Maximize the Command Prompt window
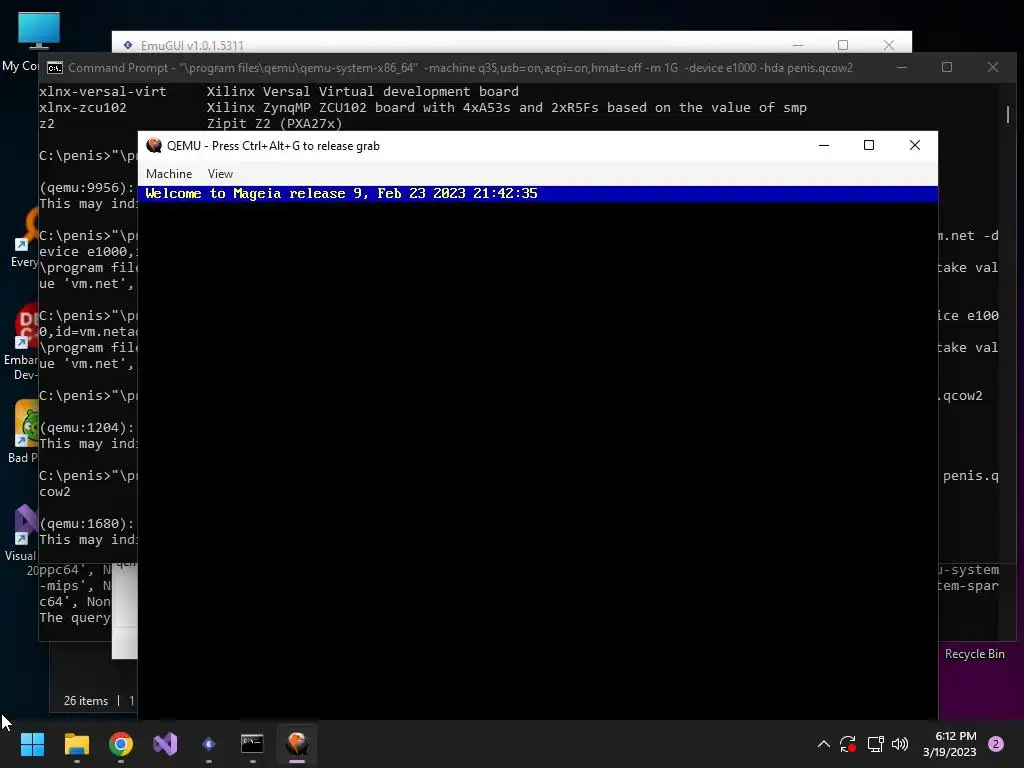This screenshot has width=1024, height=768. click(x=947, y=67)
